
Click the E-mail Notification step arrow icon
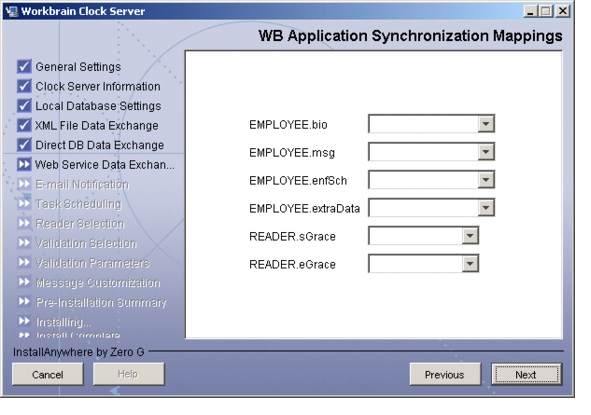click(x=24, y=184)
